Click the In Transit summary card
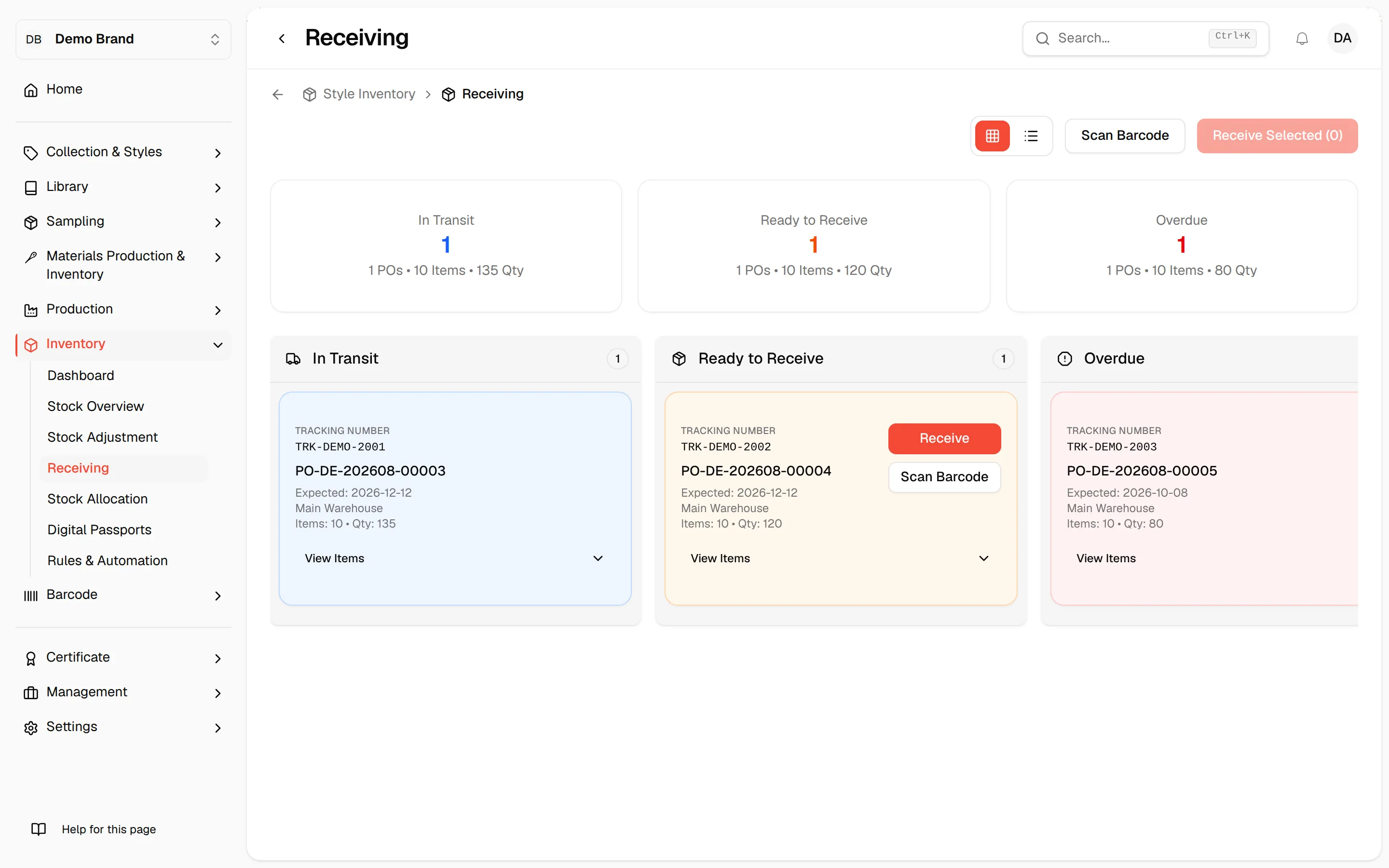Image resolution: width=1389 pixels, height=868 pixels. 446,246
